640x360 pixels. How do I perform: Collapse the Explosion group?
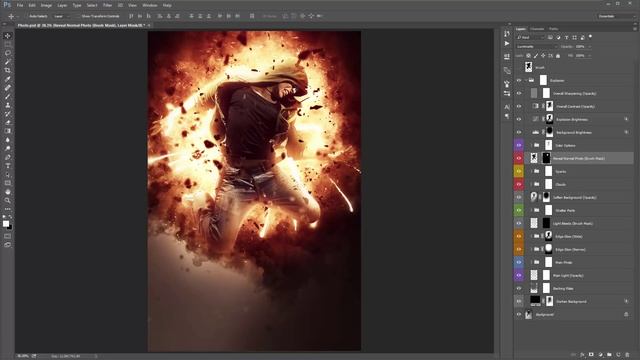coord(526,80)
